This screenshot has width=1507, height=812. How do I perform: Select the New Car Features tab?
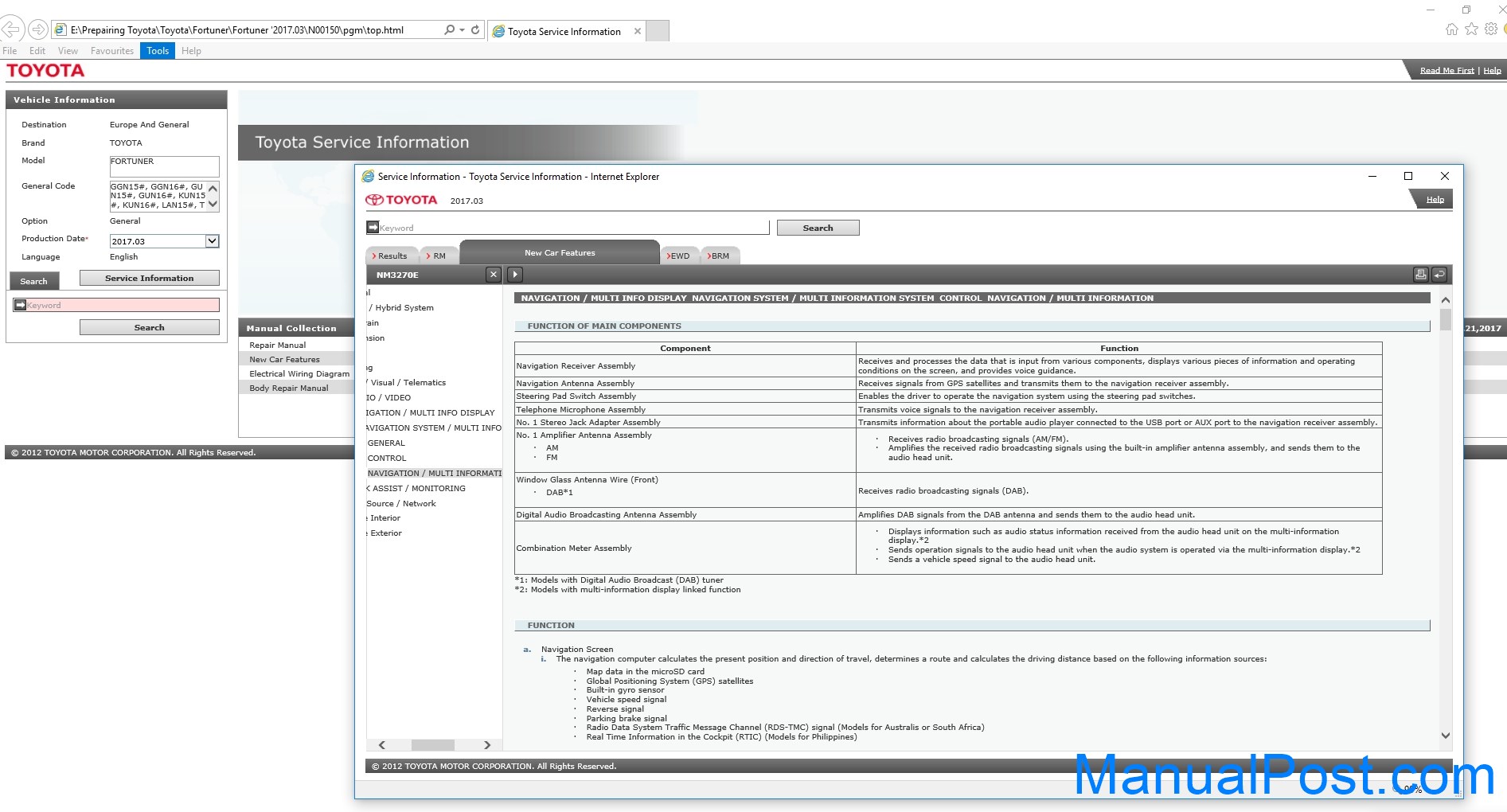tap(560, 252)
